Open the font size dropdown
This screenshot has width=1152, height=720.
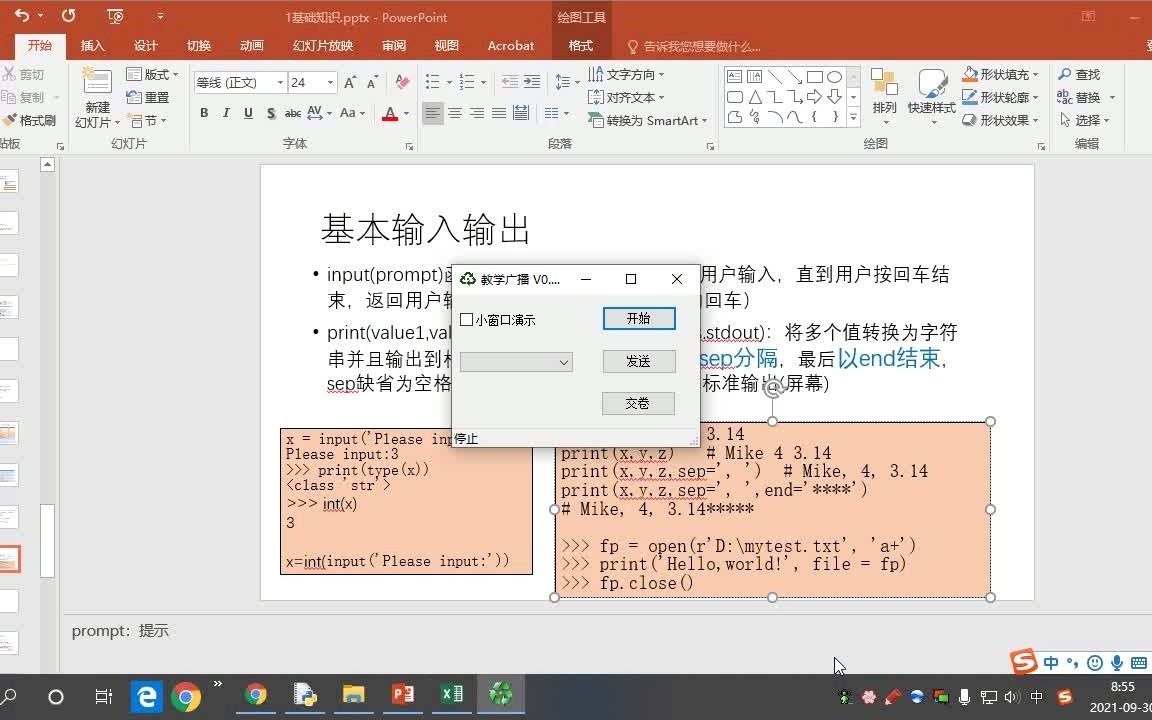[x=330, y=82]
